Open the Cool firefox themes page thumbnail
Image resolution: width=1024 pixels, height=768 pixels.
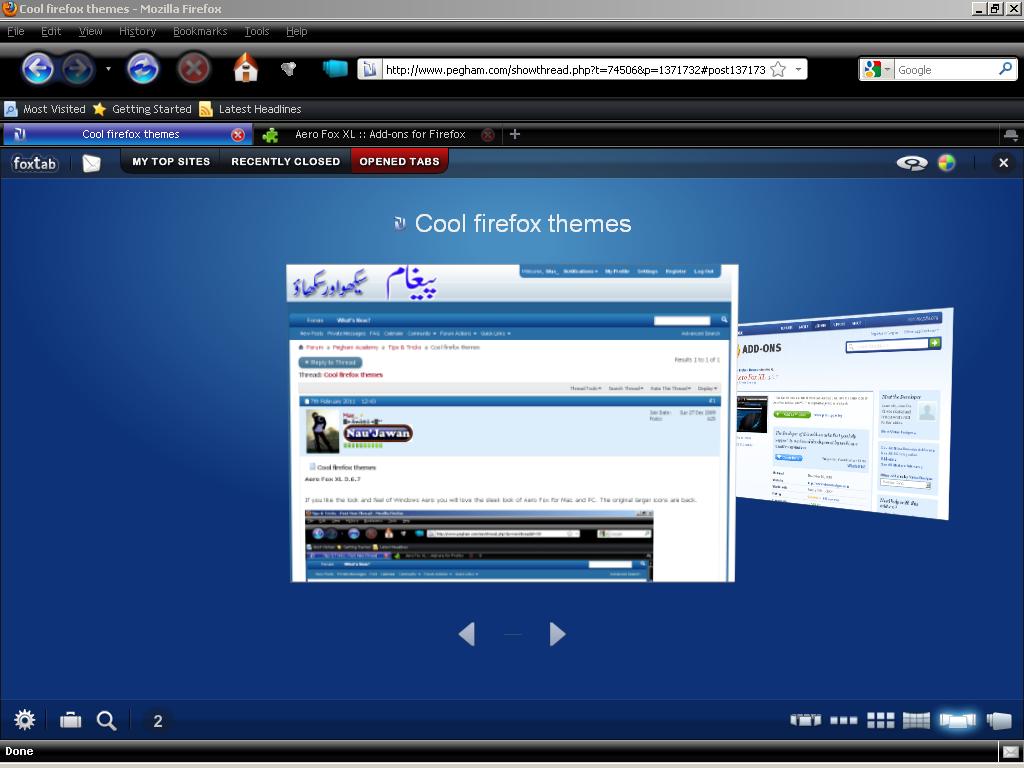point(511,423)
